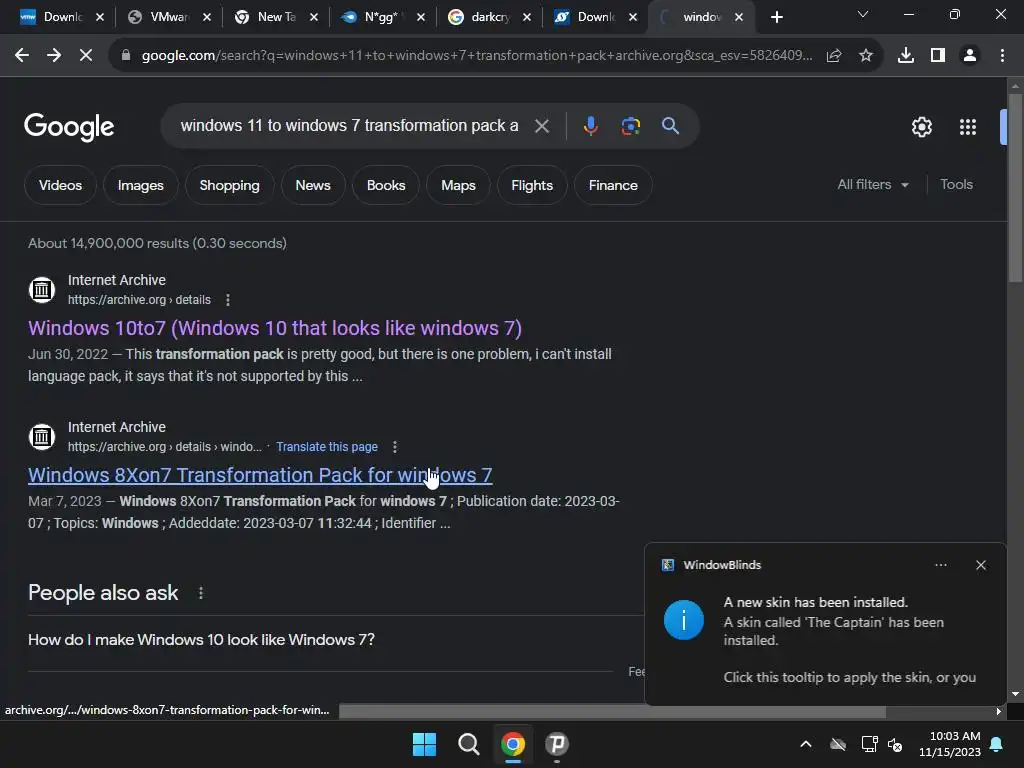Image resolution: width=1024 pixels, height=768 pixels.
Task: Open the tab search dropdown chevron
Action: (863, 14)
